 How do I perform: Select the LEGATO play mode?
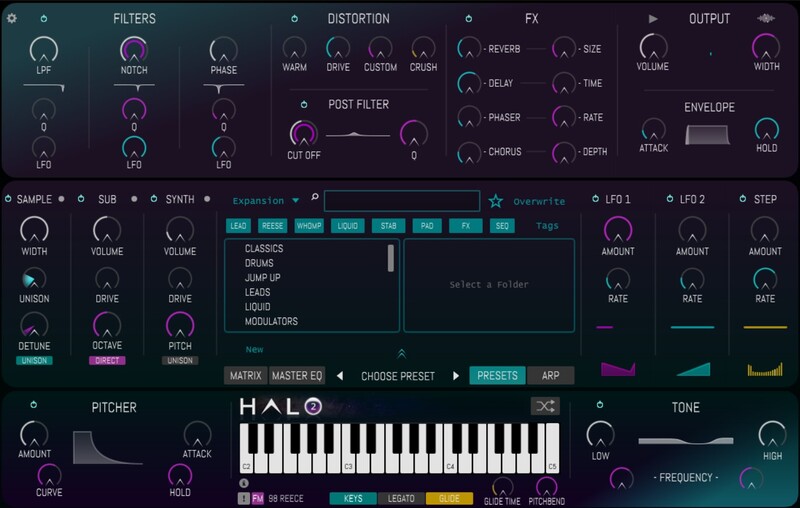click(x=401, y=498)
